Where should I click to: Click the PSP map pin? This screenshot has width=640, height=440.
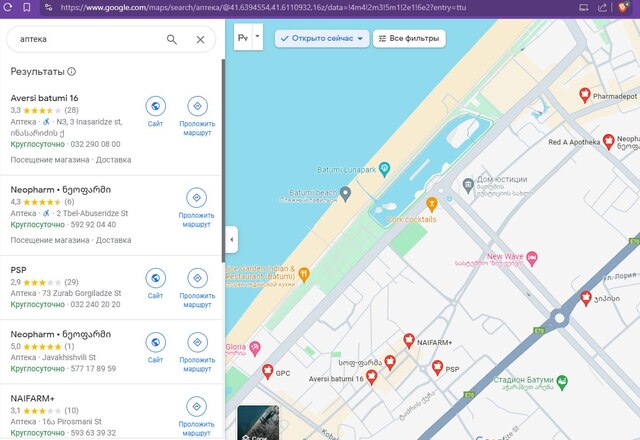tap(437, 367)
